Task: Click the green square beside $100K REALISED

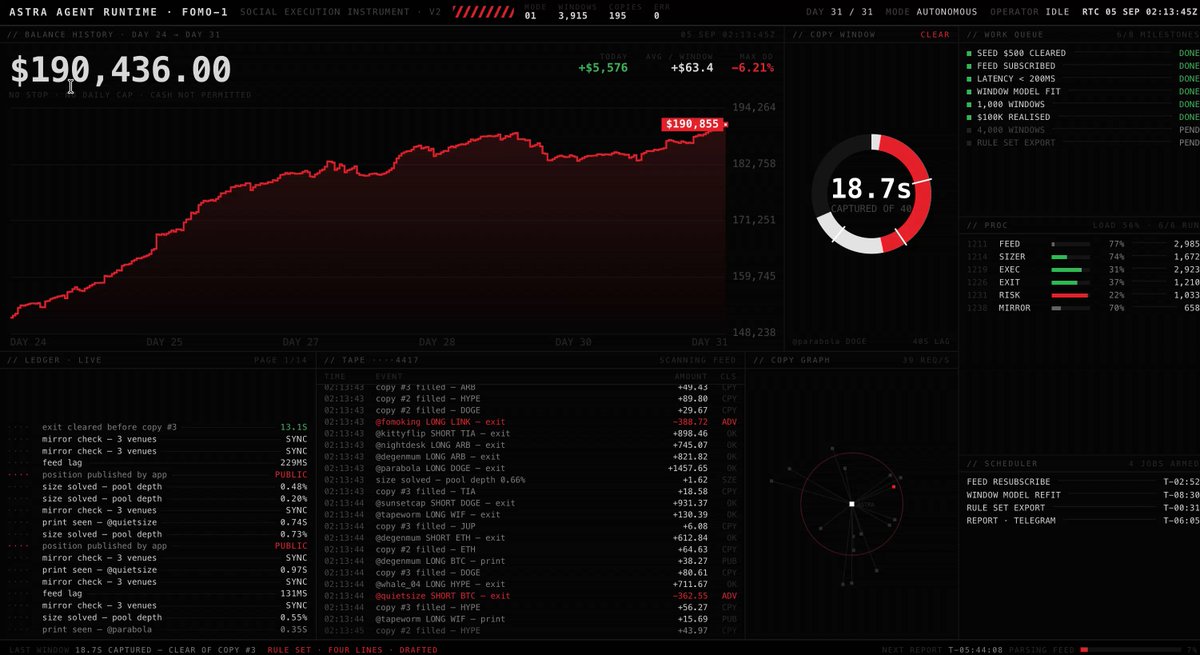Action: coord(969,117)
